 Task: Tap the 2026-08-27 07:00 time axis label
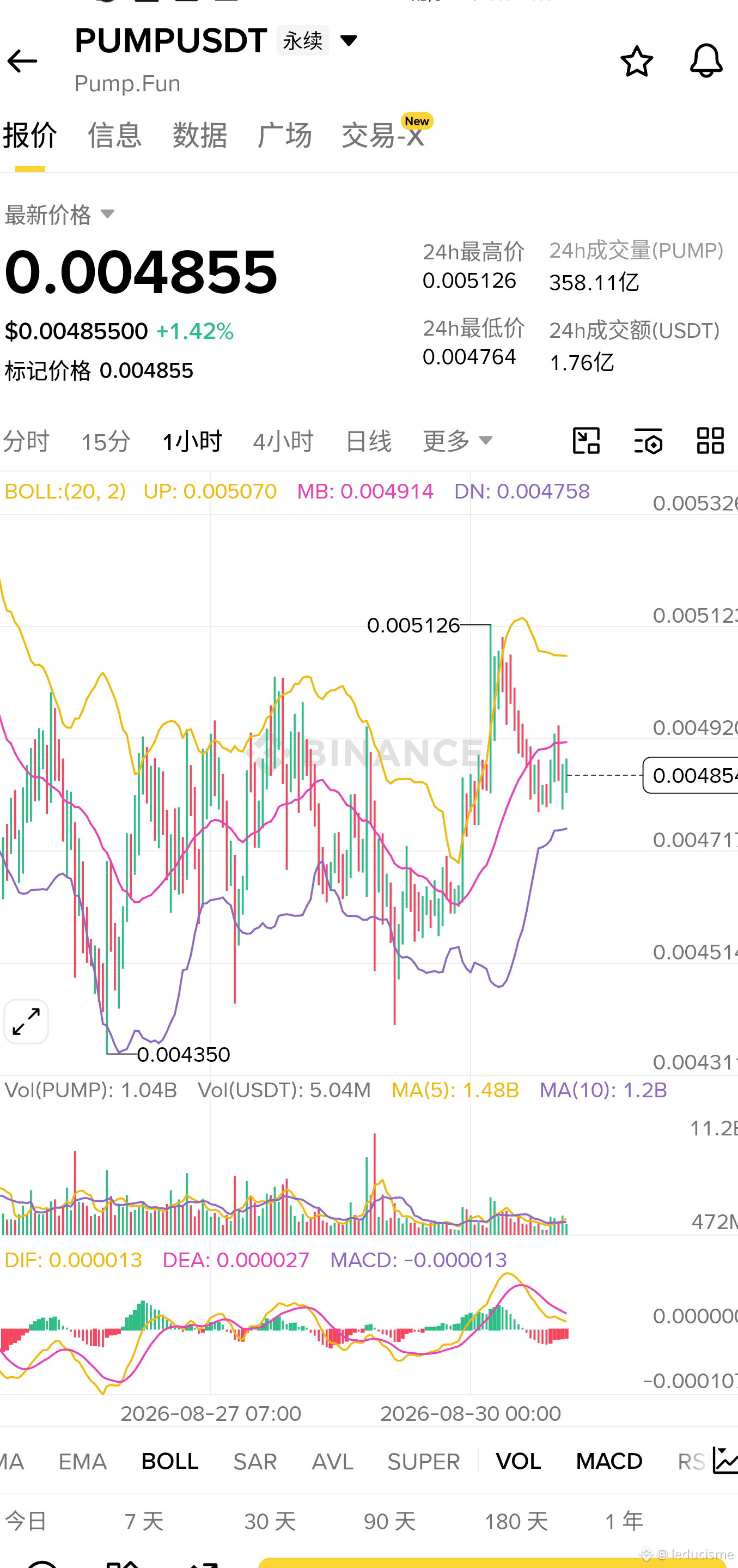tap(211, 1413)
